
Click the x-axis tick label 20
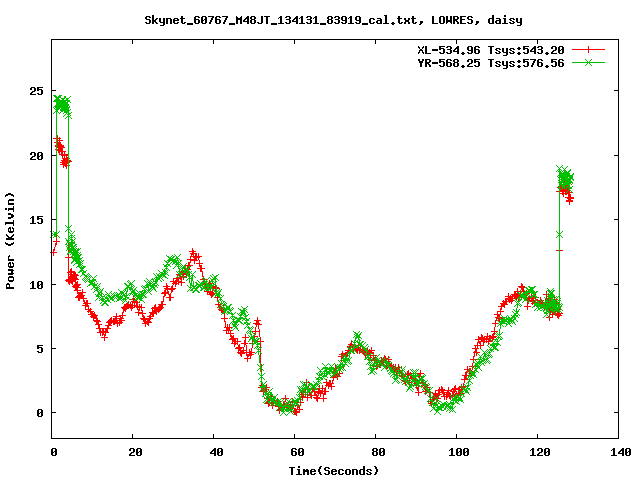pyautogui.click(x=136, y=452)
